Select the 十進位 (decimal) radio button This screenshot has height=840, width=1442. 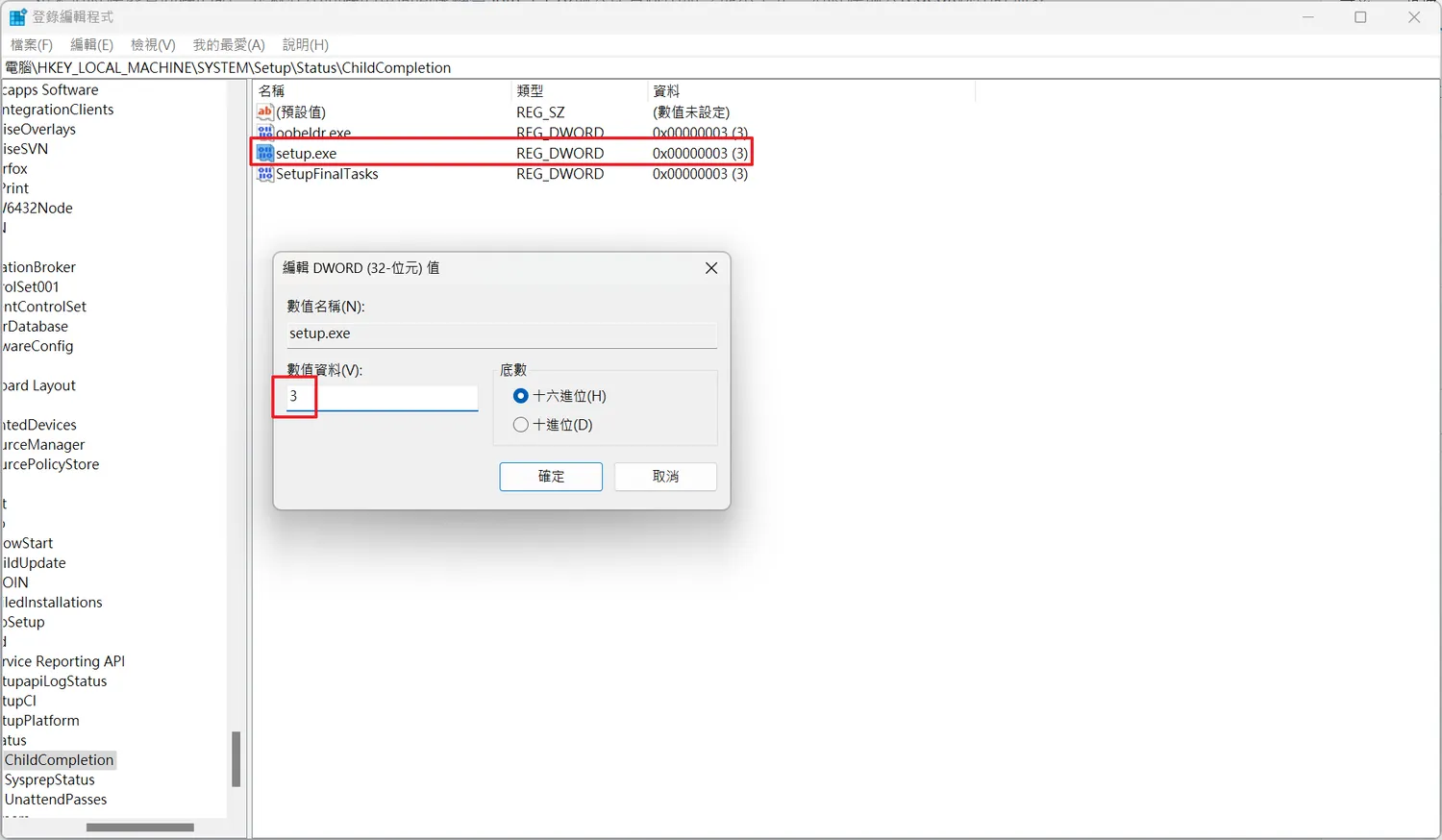point(521,425)
